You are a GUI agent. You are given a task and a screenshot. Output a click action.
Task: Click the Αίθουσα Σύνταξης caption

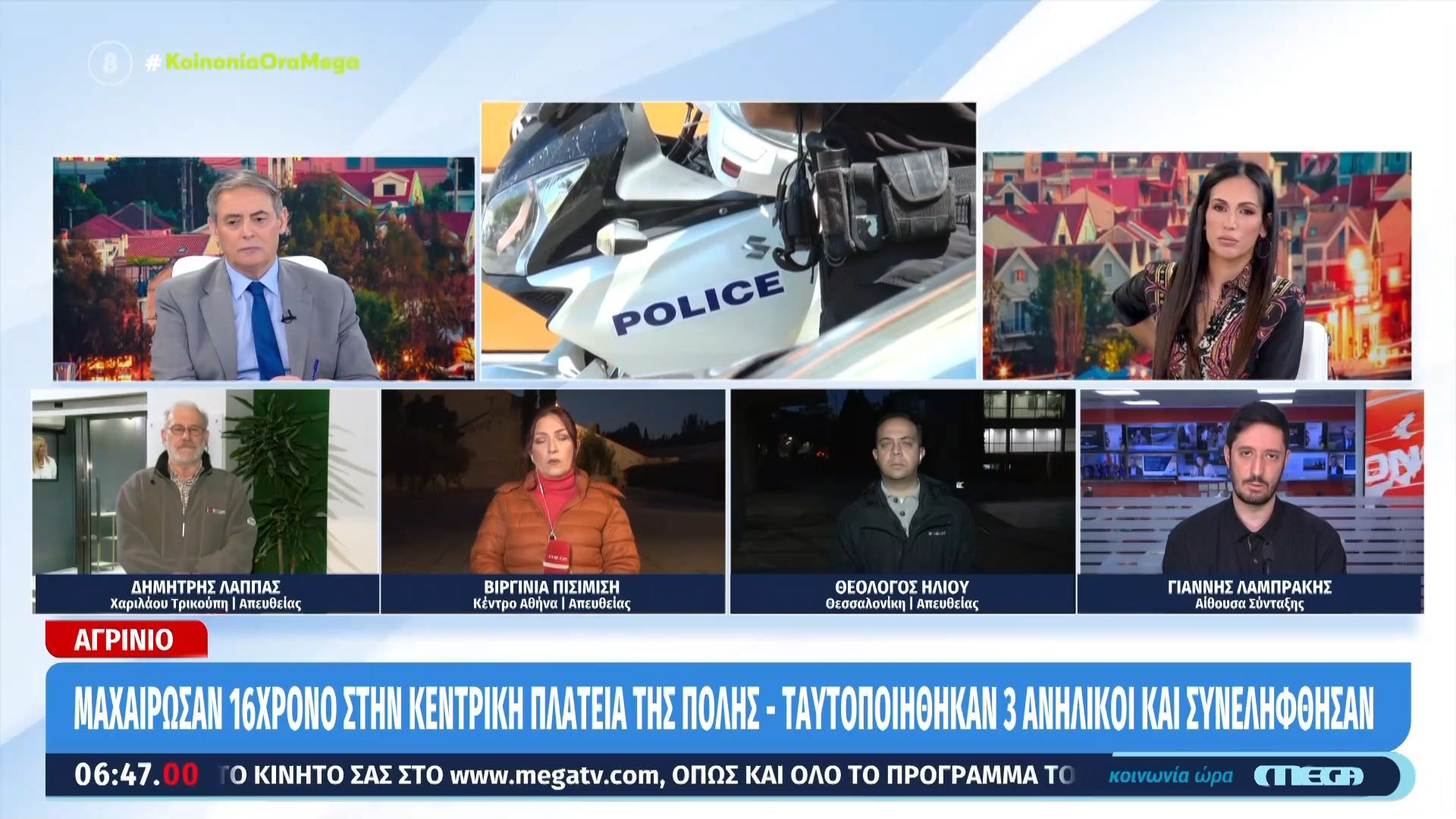point(1250,604)
